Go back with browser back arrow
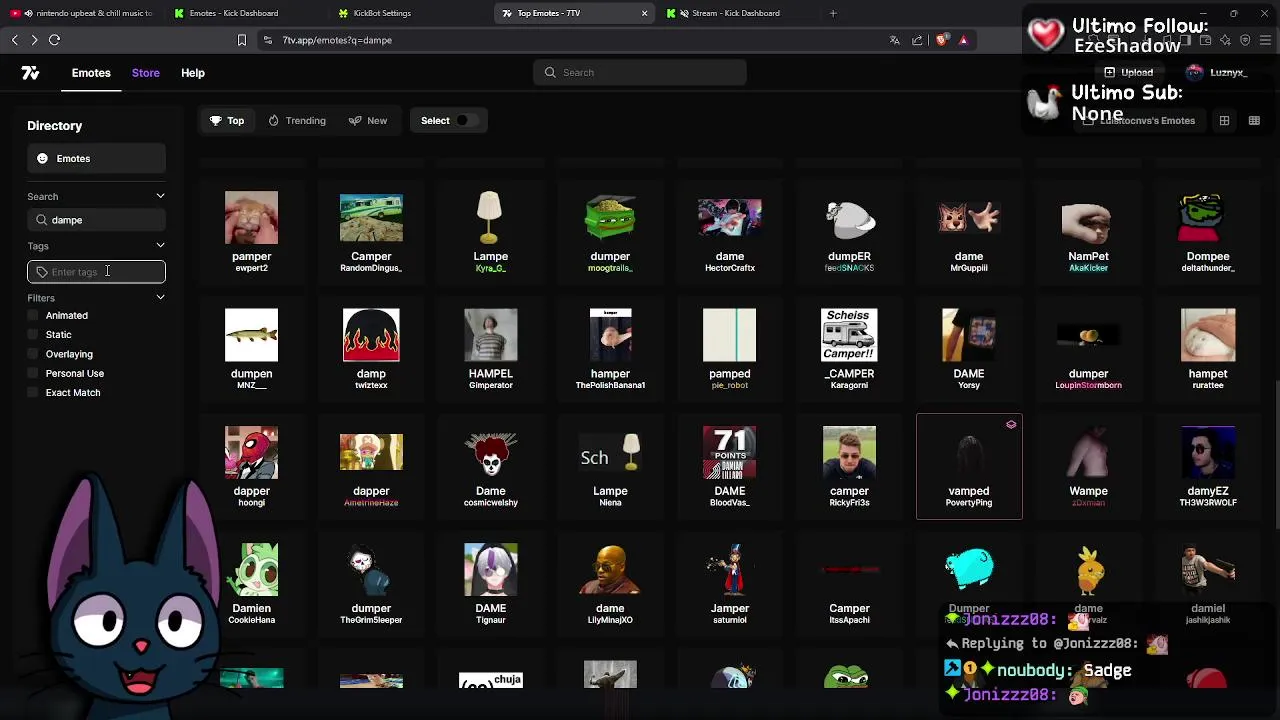The width and height of the screenshot is (1280, 720). point(15,40)
